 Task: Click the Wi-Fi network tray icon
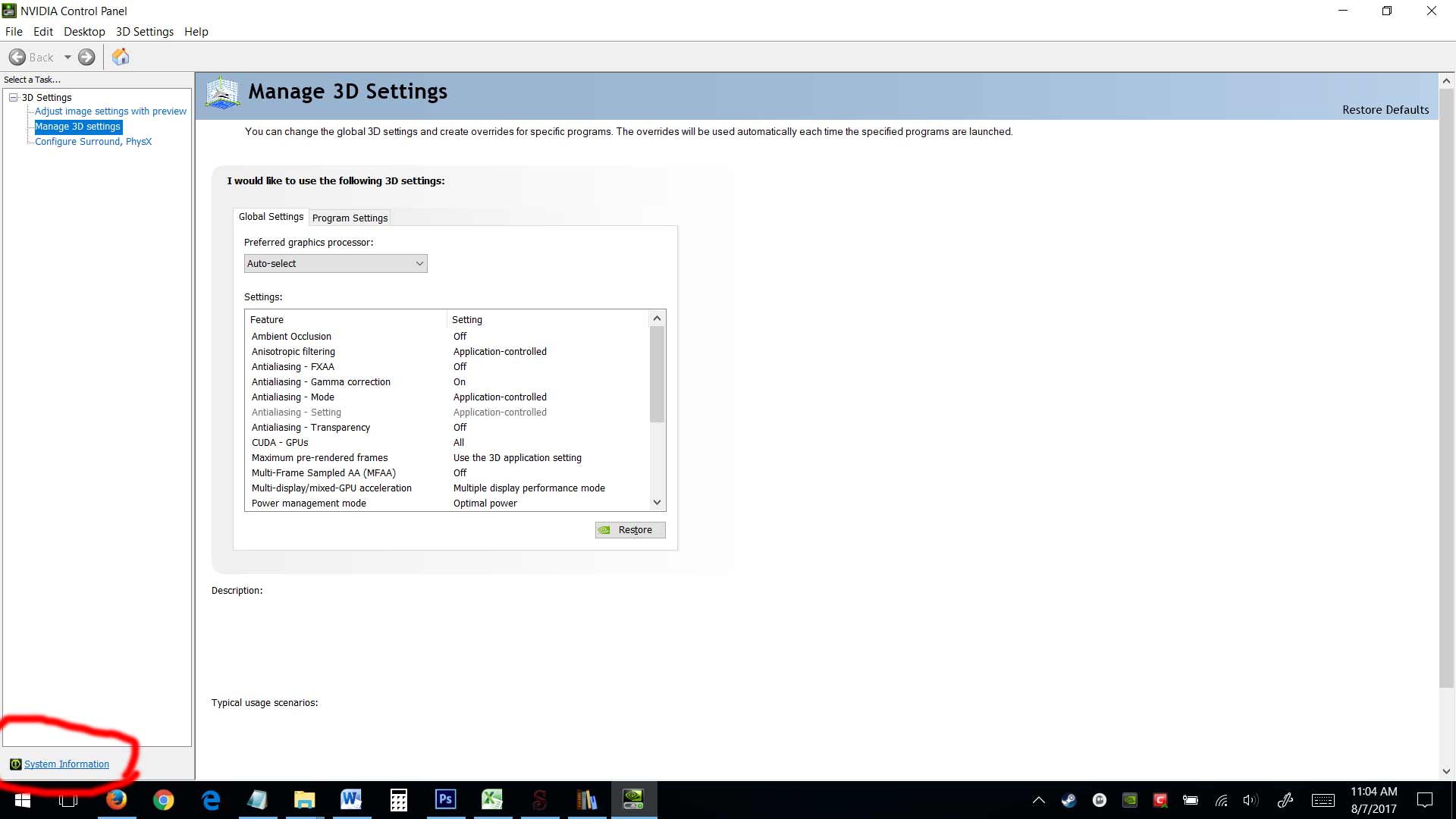(1221, 800)
